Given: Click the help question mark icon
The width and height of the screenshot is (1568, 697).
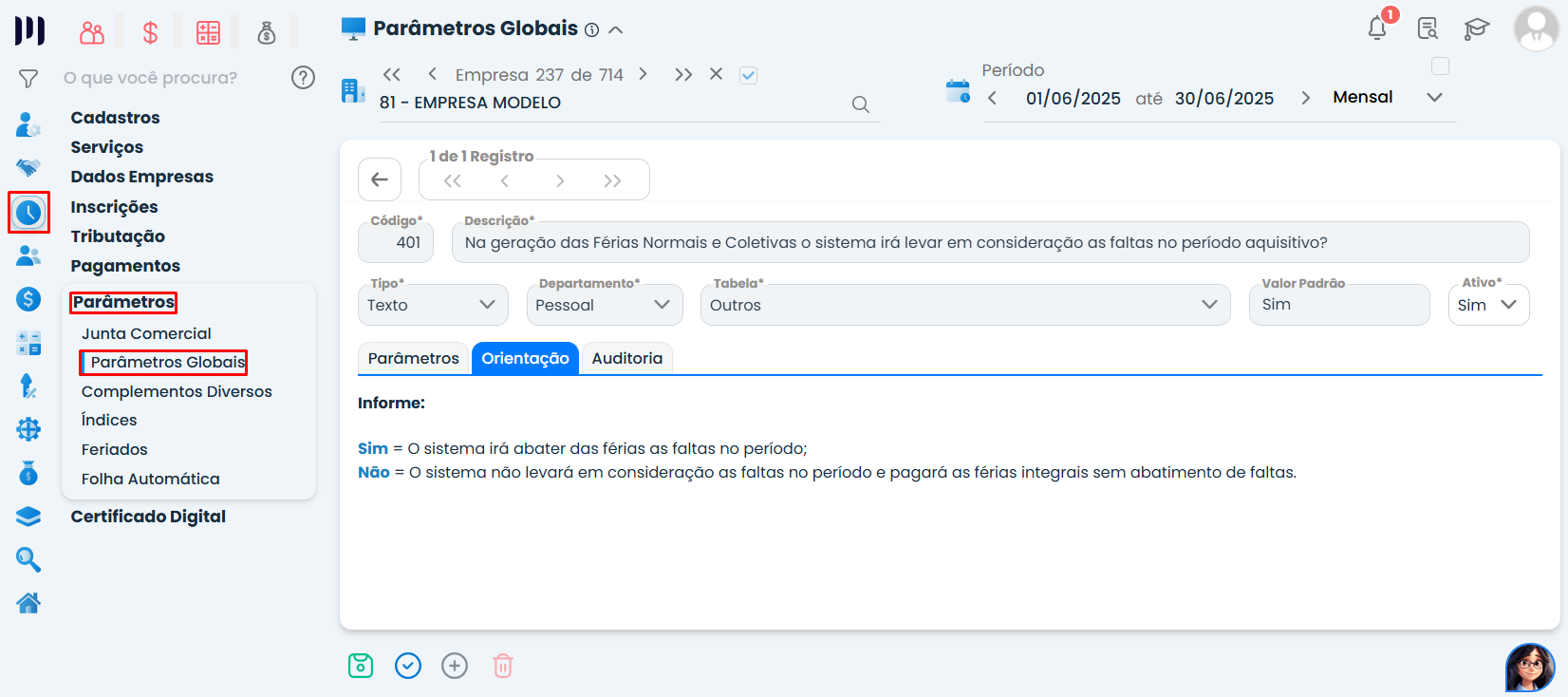Looking at the screenshot, I should click(x=303, y=78).
